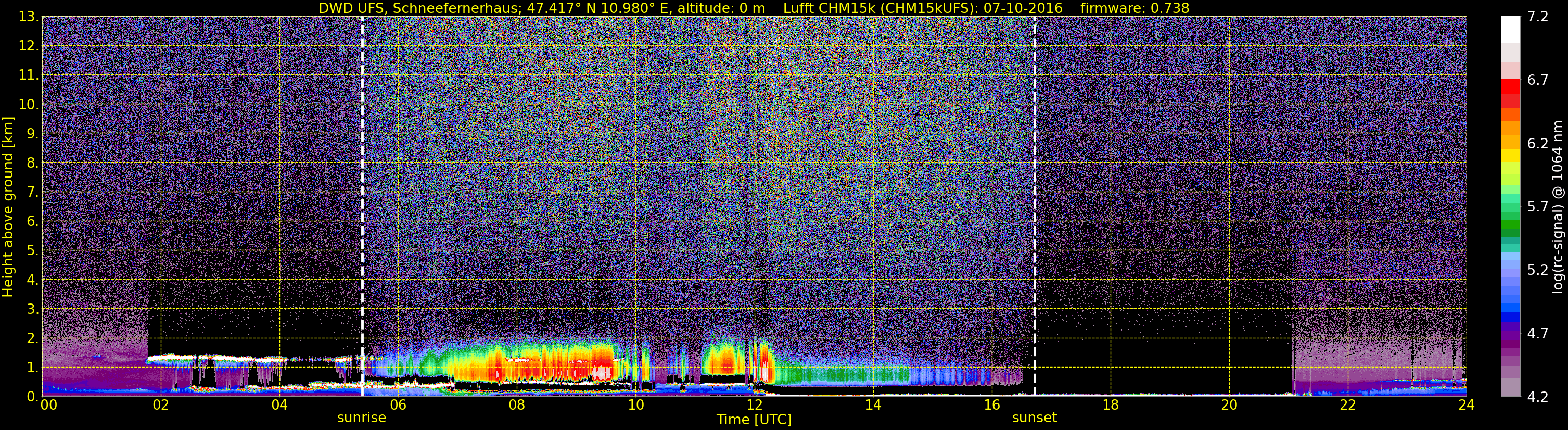Click the colorbar value 7.2

(x=1538, y=17)
